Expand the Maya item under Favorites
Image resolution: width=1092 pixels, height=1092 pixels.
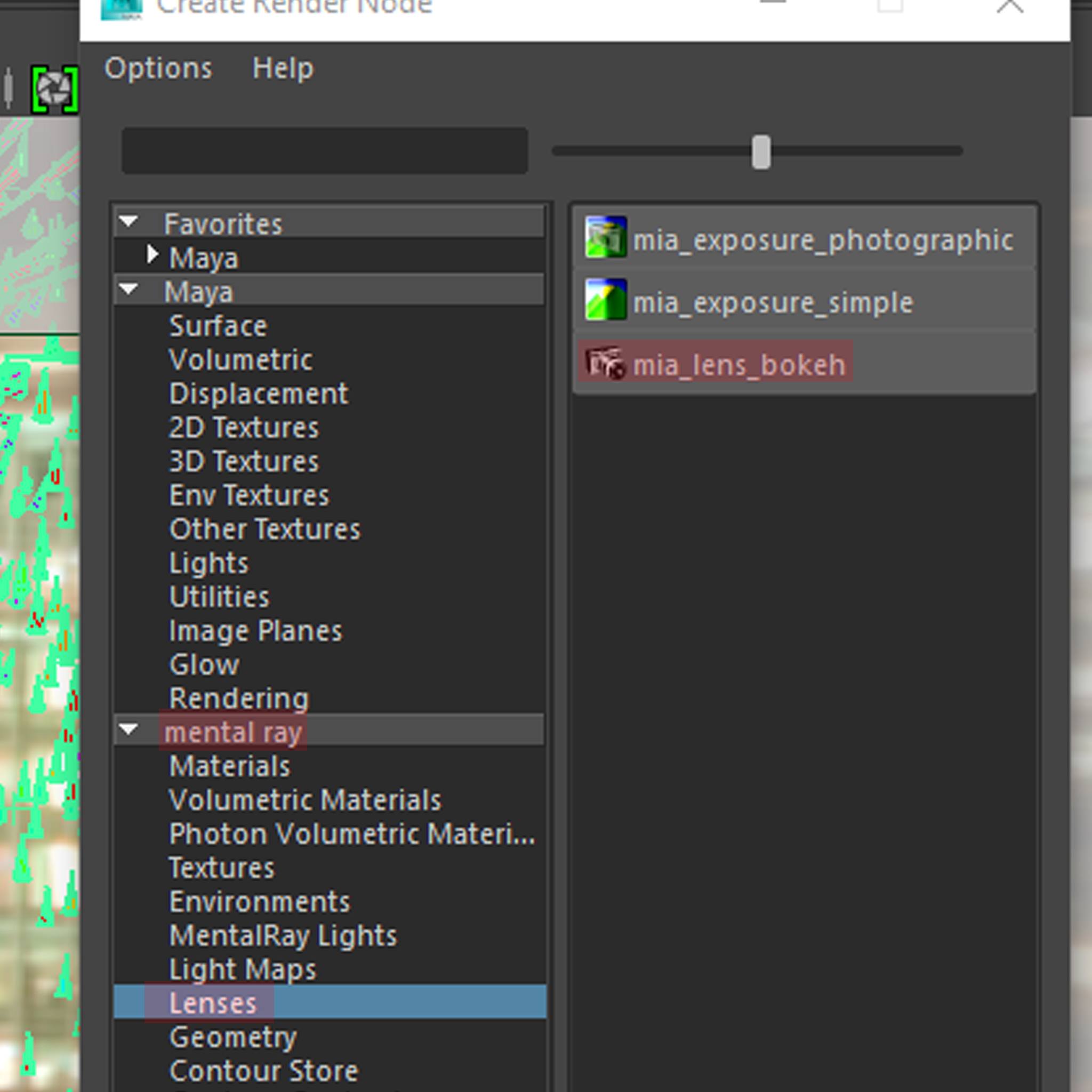(x=151, y=255)
